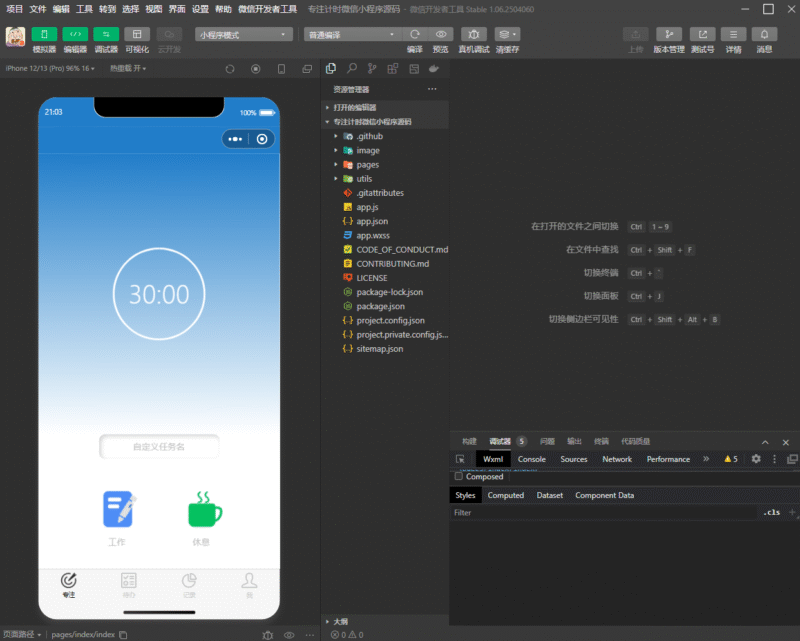Open app.json in the file explorer

click(x=372, y=221)
